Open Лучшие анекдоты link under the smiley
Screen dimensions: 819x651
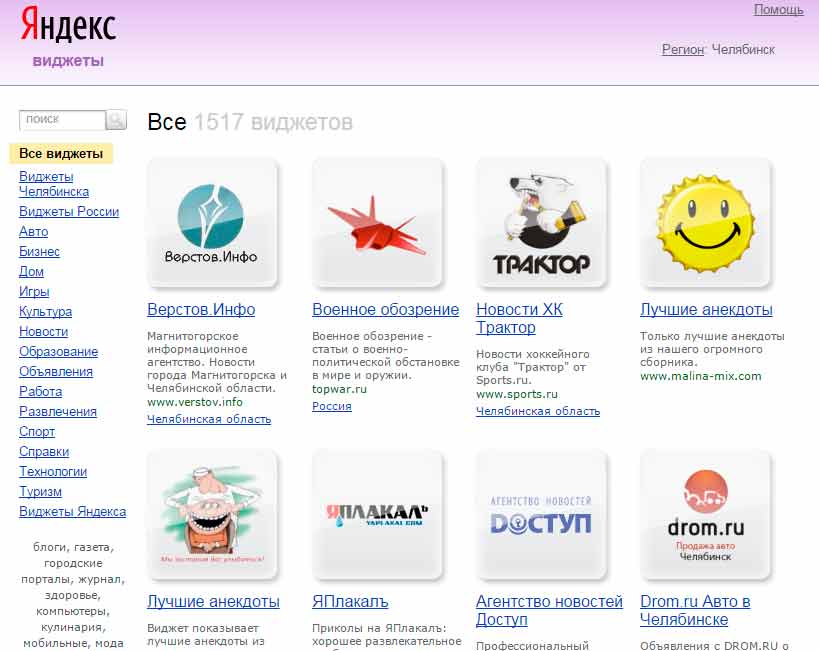tap(706, 309)
